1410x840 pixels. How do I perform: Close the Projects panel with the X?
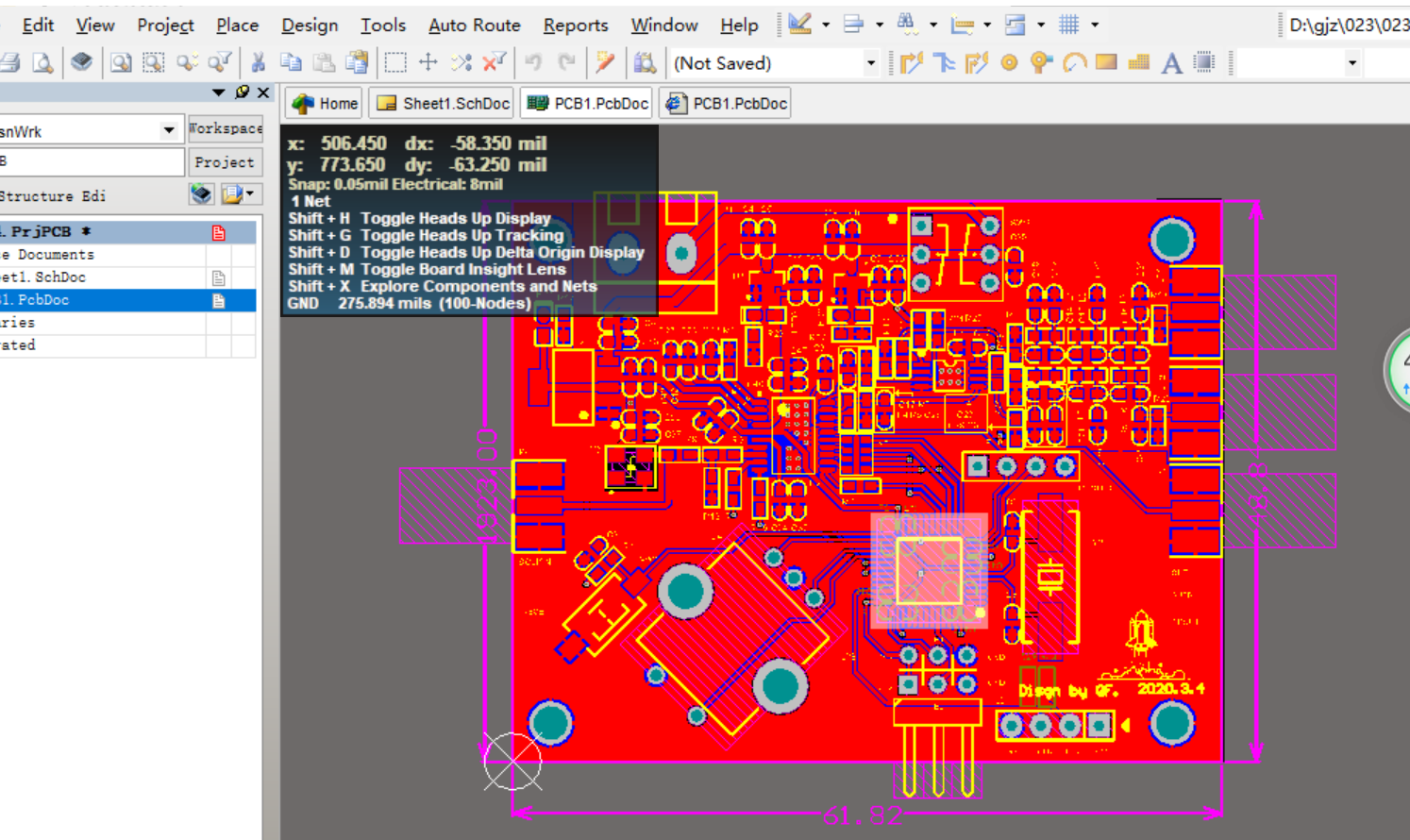pos(263,92)
